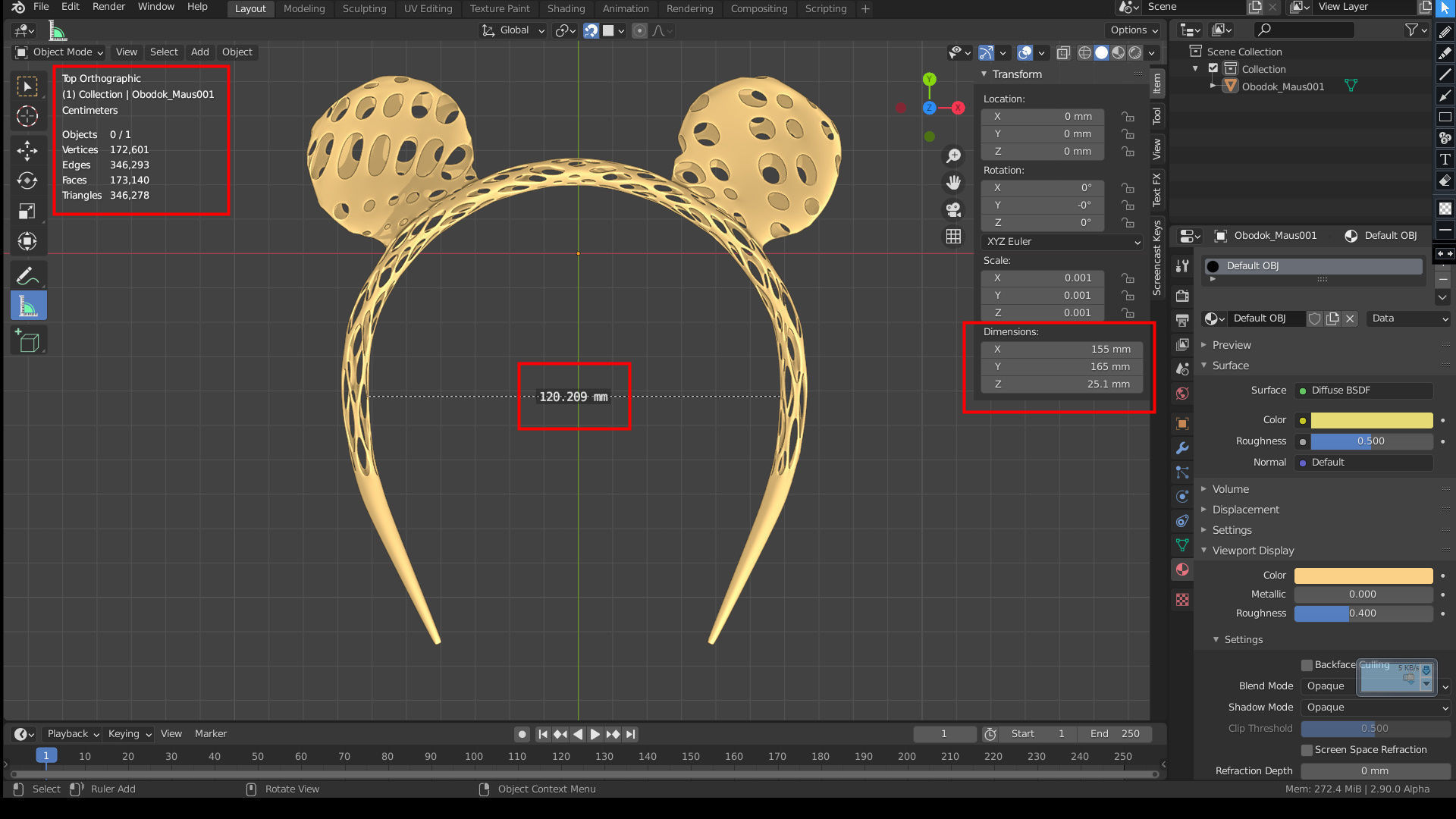Switch orthographic/perspective grid icon

pyautogui.click(x=954, y=237)
